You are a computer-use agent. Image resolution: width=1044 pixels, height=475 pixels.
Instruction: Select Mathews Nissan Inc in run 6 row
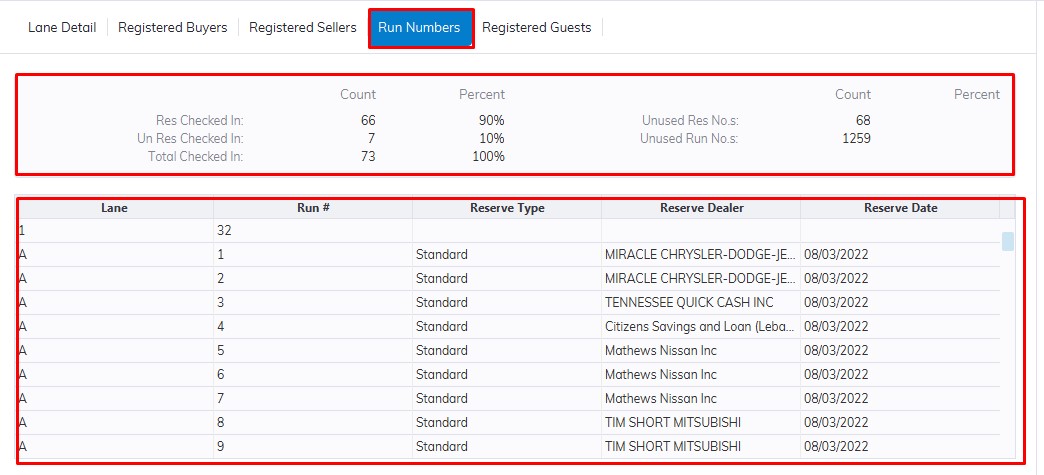pyautogui.click(x=660, y=374)
